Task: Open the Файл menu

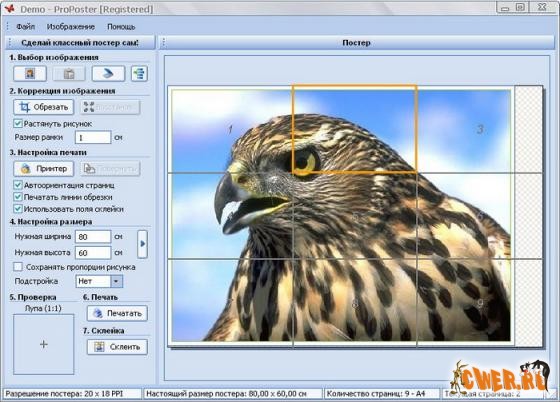Action: click(x=25, y=27)
